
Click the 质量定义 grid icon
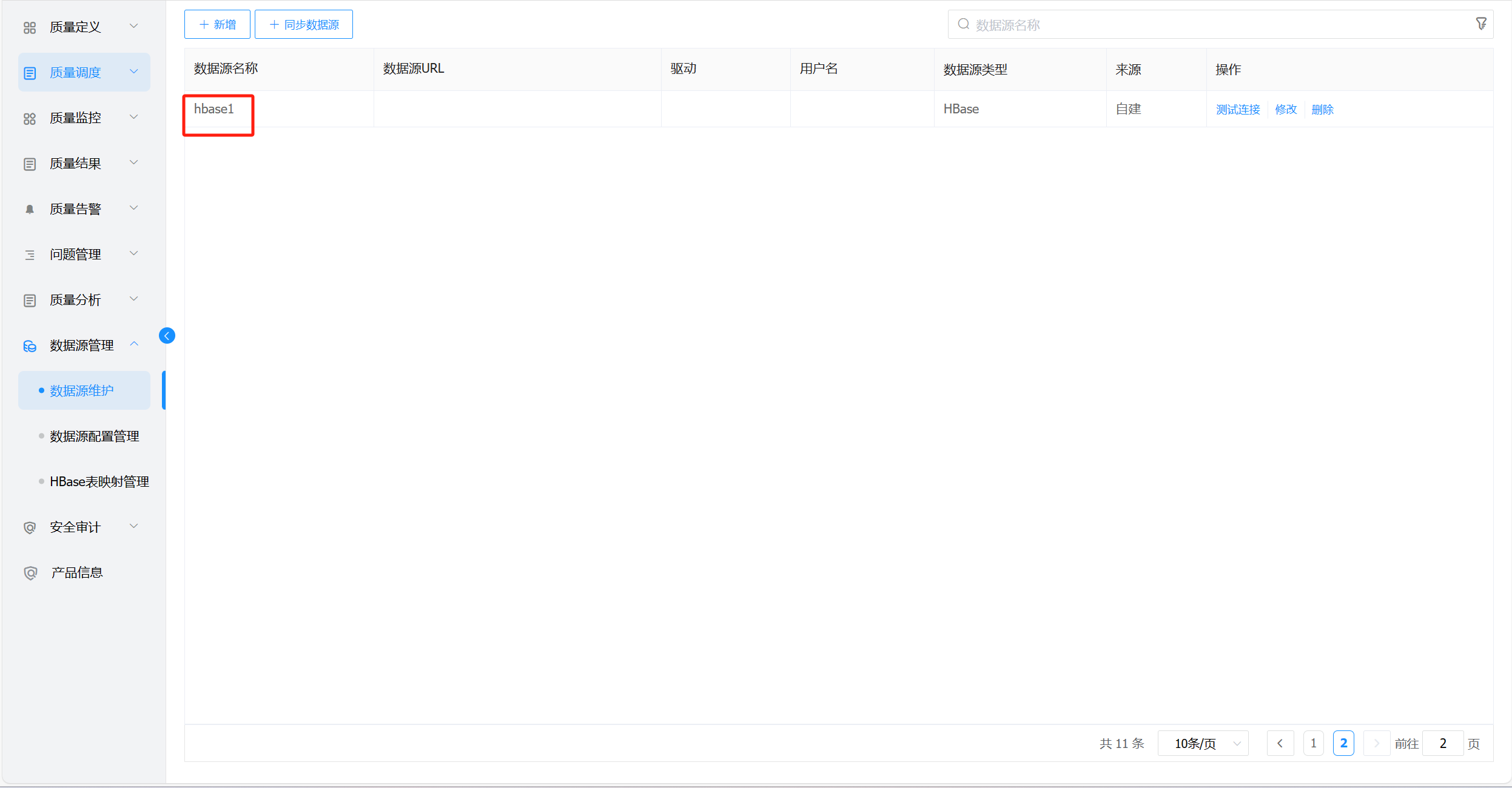pyautogui.click(x=30, y=28)
